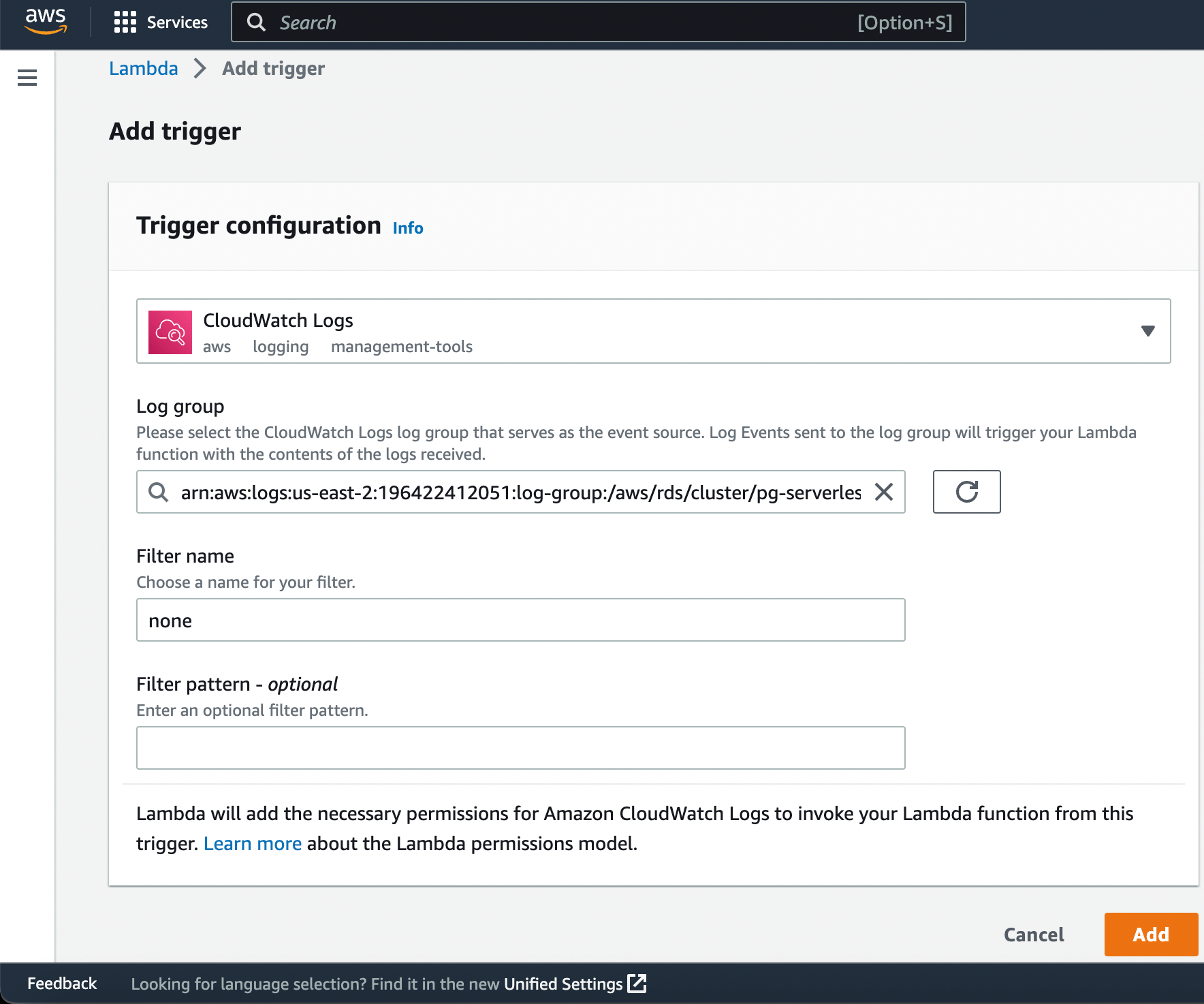Viewport: 1204px width, 1004px height.
Task: Click the Filter name input field
Action: [x=521, y=620]
